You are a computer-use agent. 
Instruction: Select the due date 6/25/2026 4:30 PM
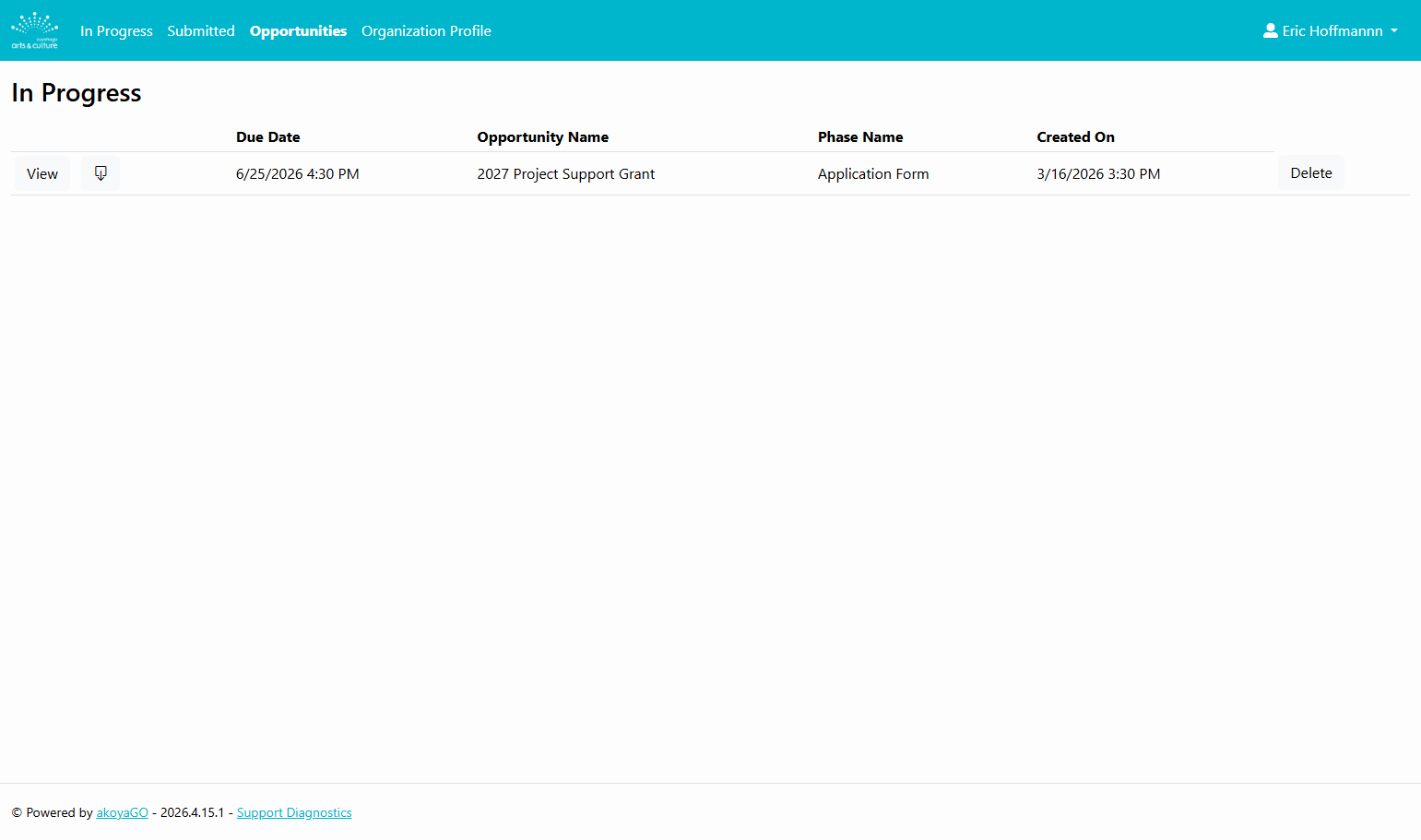(298, 173)
